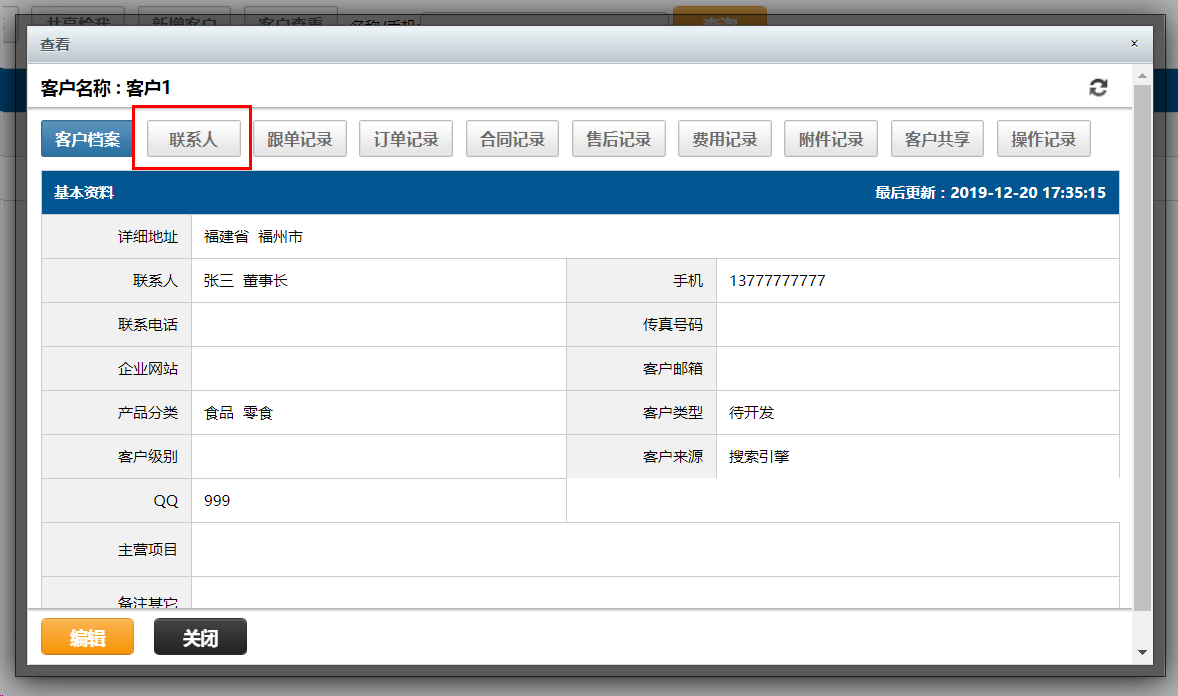The width and height of the screenshot is (1178, 696).
Task: Click the 客户级别 field label
Action: (147, 456)
